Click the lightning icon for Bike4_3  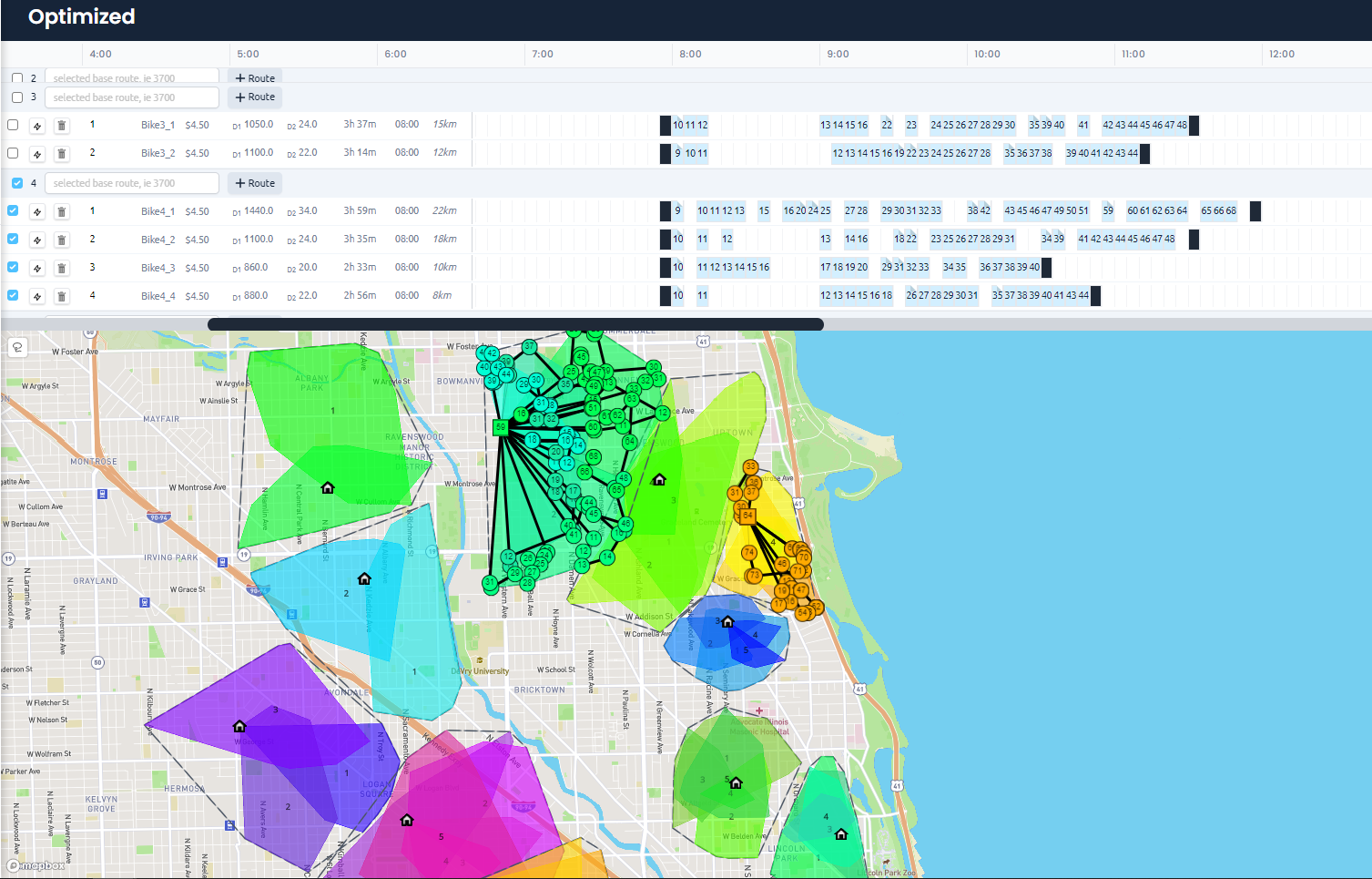click(37, 269)
